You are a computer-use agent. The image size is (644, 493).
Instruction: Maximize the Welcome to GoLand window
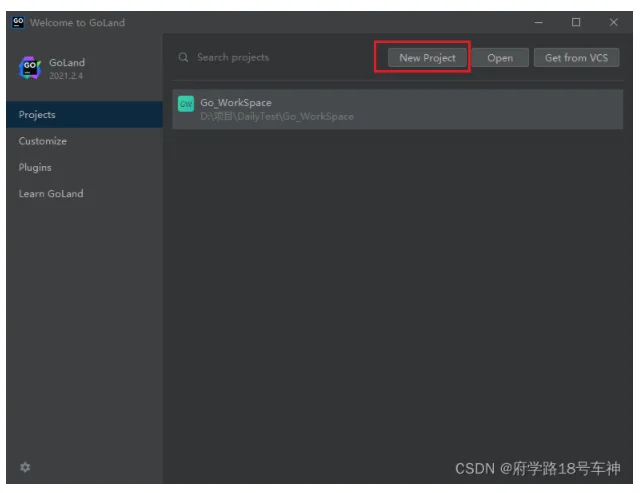(x=576, y=22)
